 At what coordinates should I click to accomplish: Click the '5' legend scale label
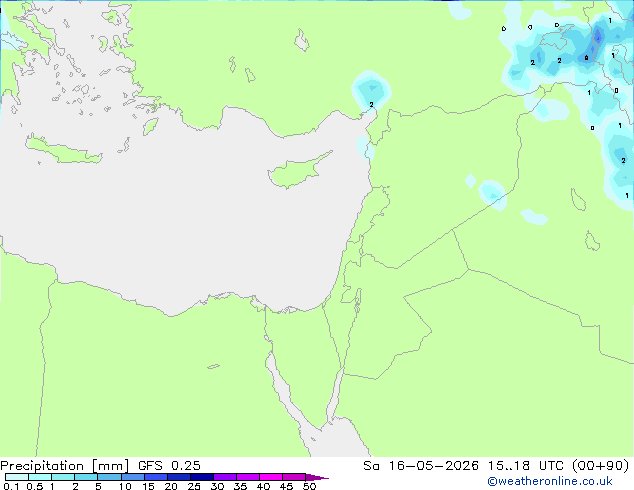click(98, 486)
